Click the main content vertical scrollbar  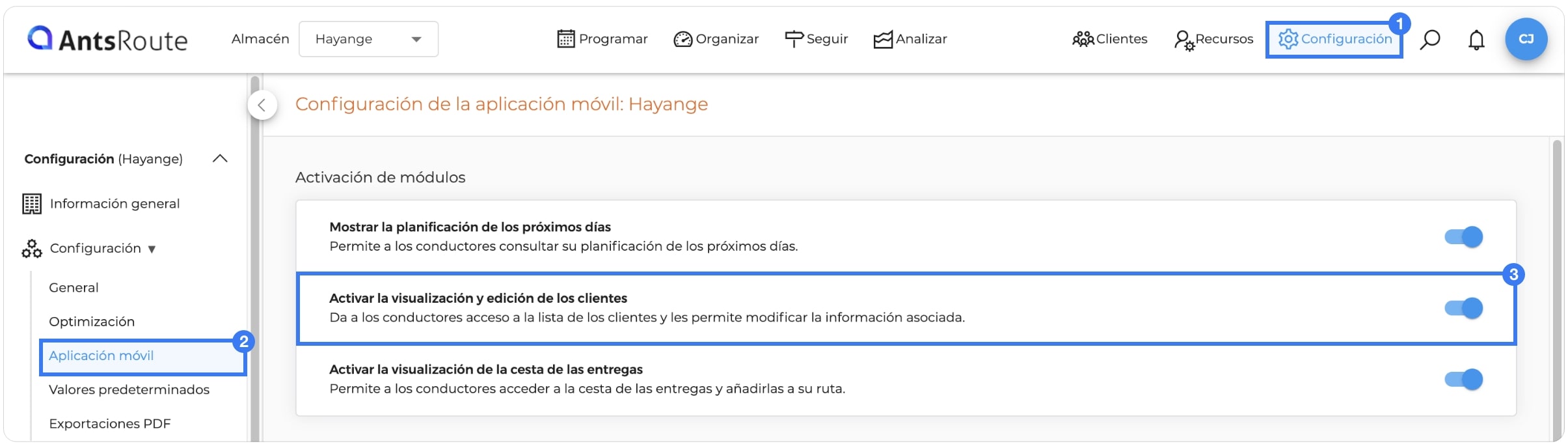pyautogui.click(x=1557, y=290)
